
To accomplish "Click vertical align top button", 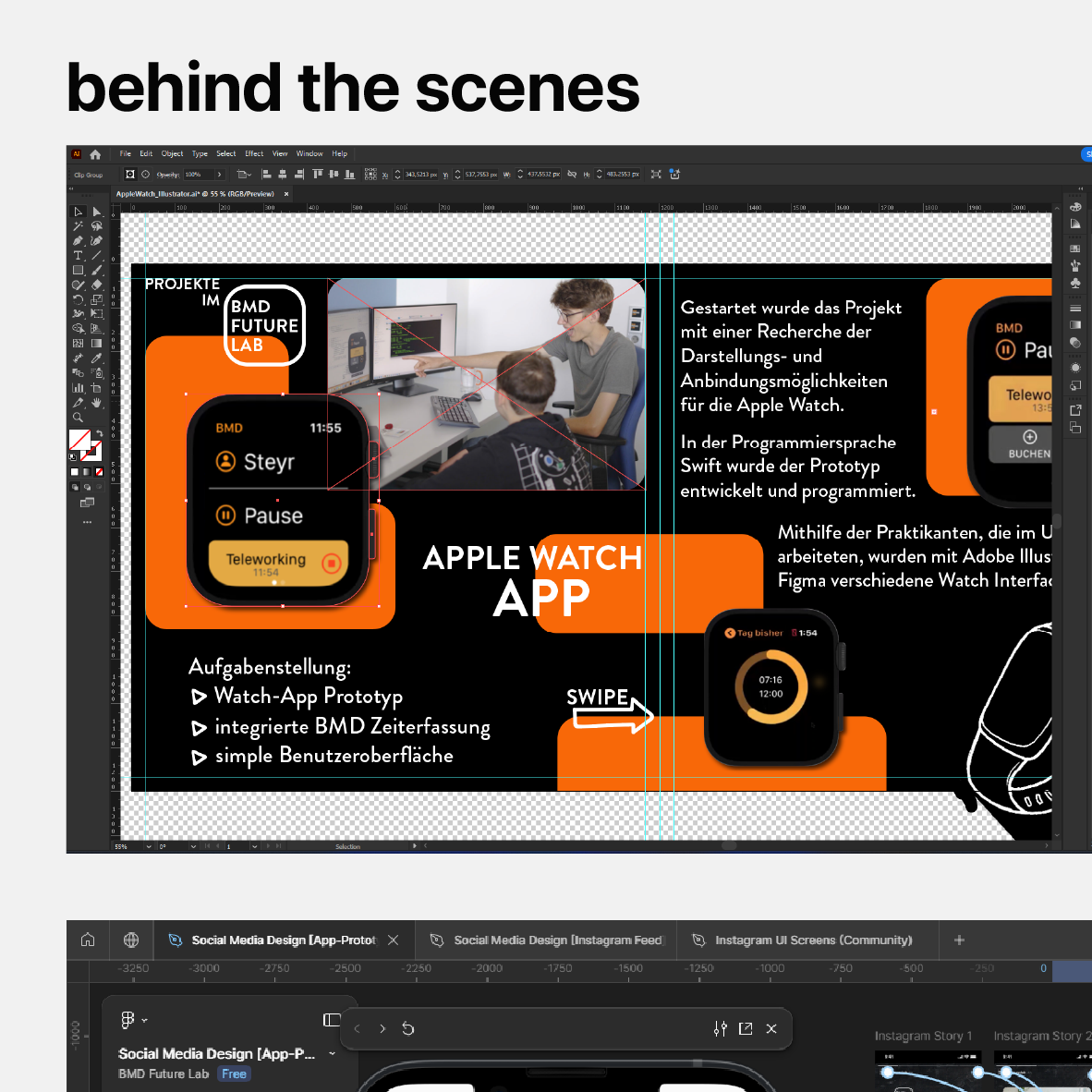I will [x=318, y=174].
